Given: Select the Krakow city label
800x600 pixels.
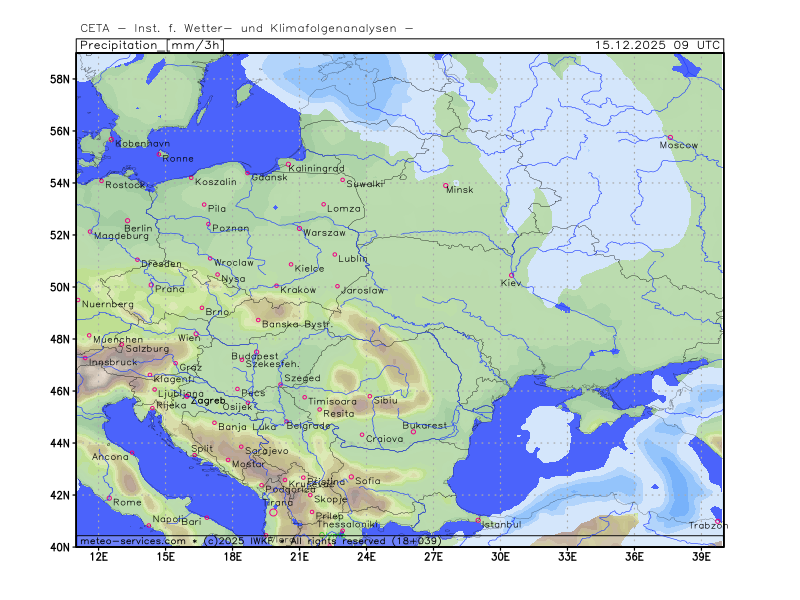Looking at the screenshot, I should click(x=298, y=290).
